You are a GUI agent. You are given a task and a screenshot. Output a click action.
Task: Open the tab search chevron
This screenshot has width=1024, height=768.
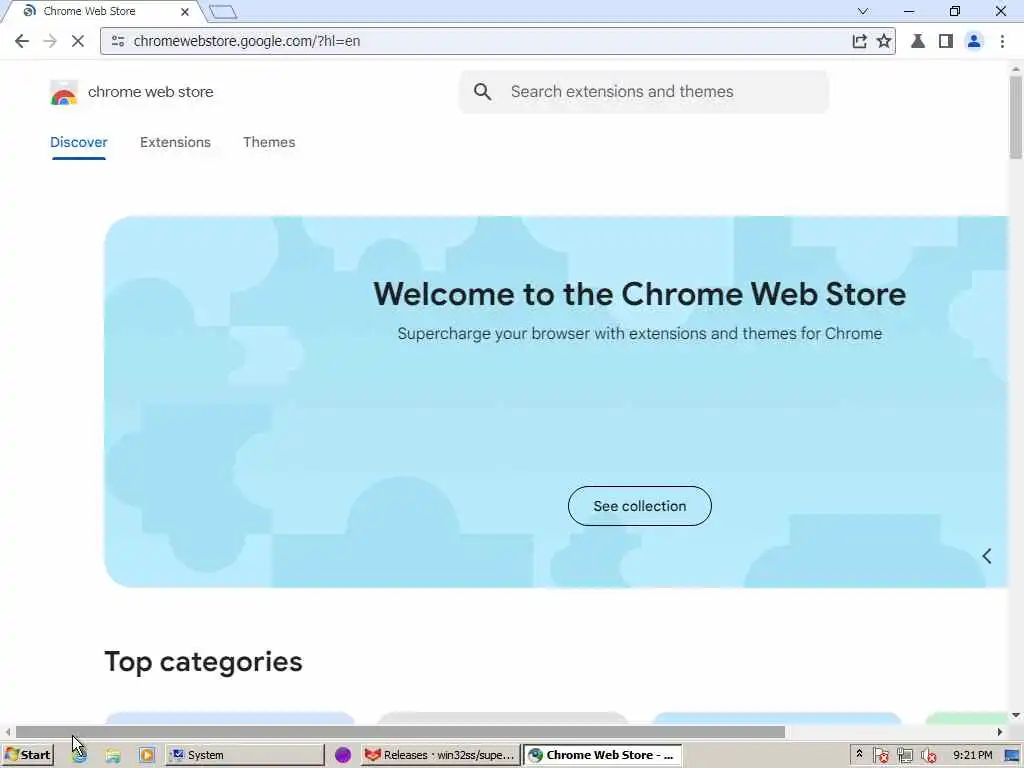(x=863, y=11)
